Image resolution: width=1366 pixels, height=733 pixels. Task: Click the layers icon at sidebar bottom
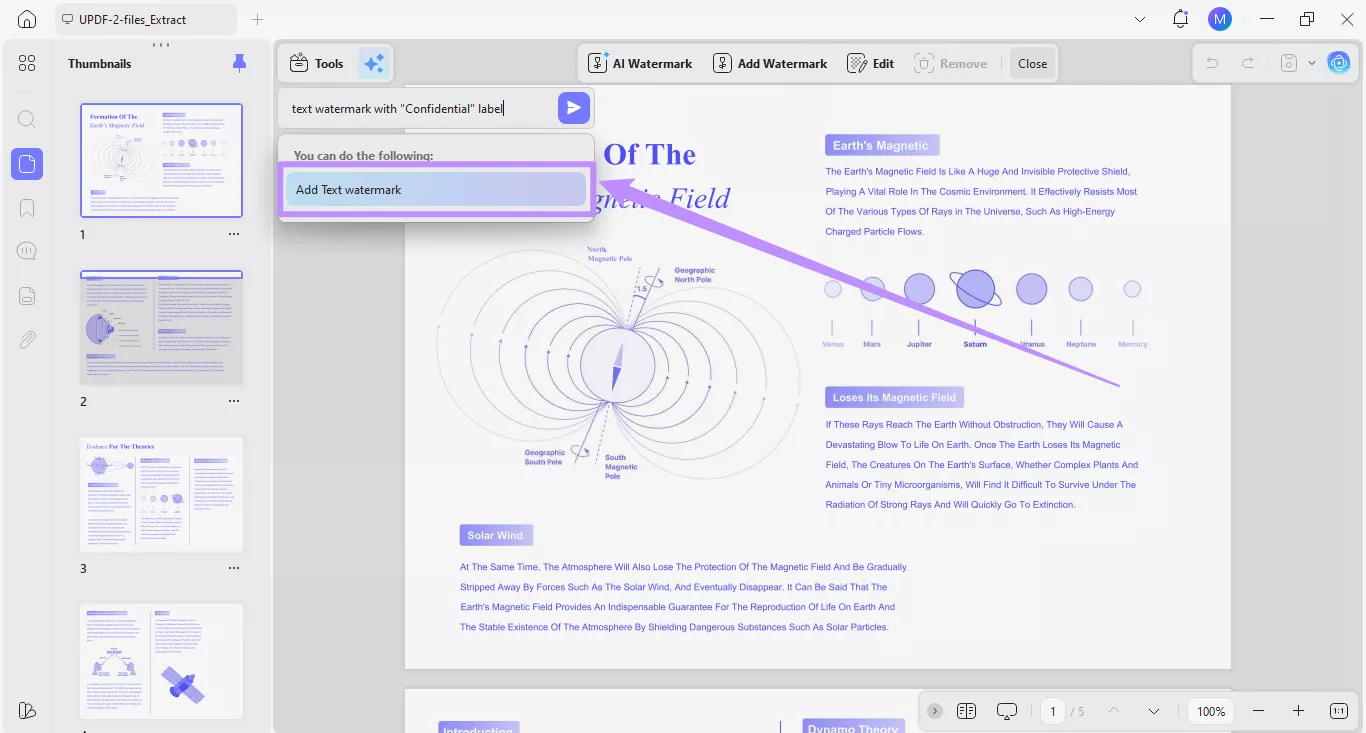pos(27,710)
